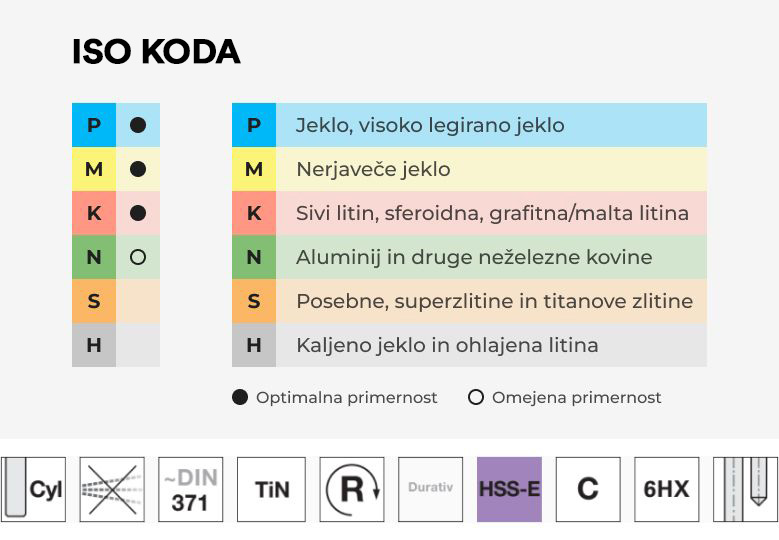Click the orange S swatch in legend
The width and height of the screenshot is (779, 540).
pos(254,301)
